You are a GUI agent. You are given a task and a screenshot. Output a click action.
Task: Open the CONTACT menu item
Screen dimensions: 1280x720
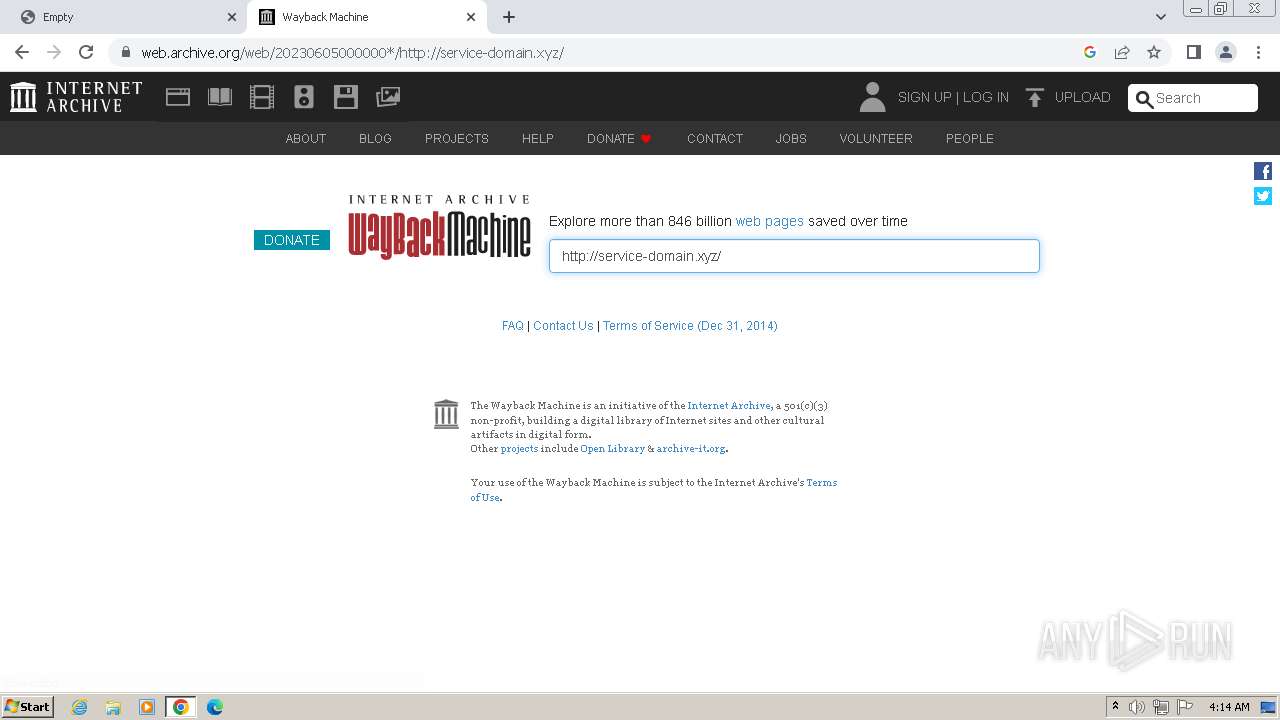click(x=715, y=138)
